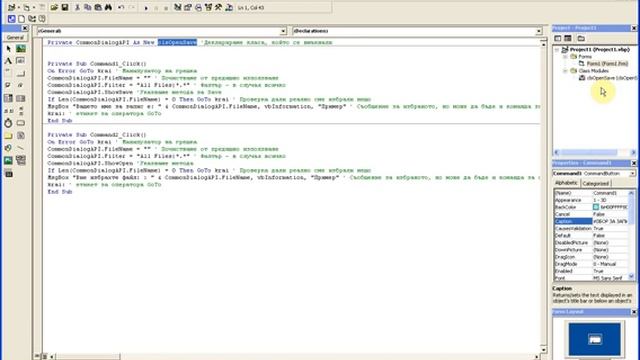
Task: Open the Form Layout Window toolbar icon
Action: tap(198, 7)
